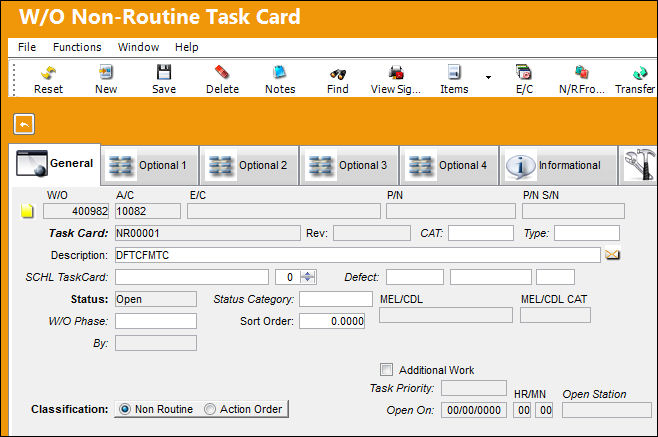Viewport: 658px width, 437px height.
Task: Click the Reset toolbar icon
Action: [x=48, y=73]
